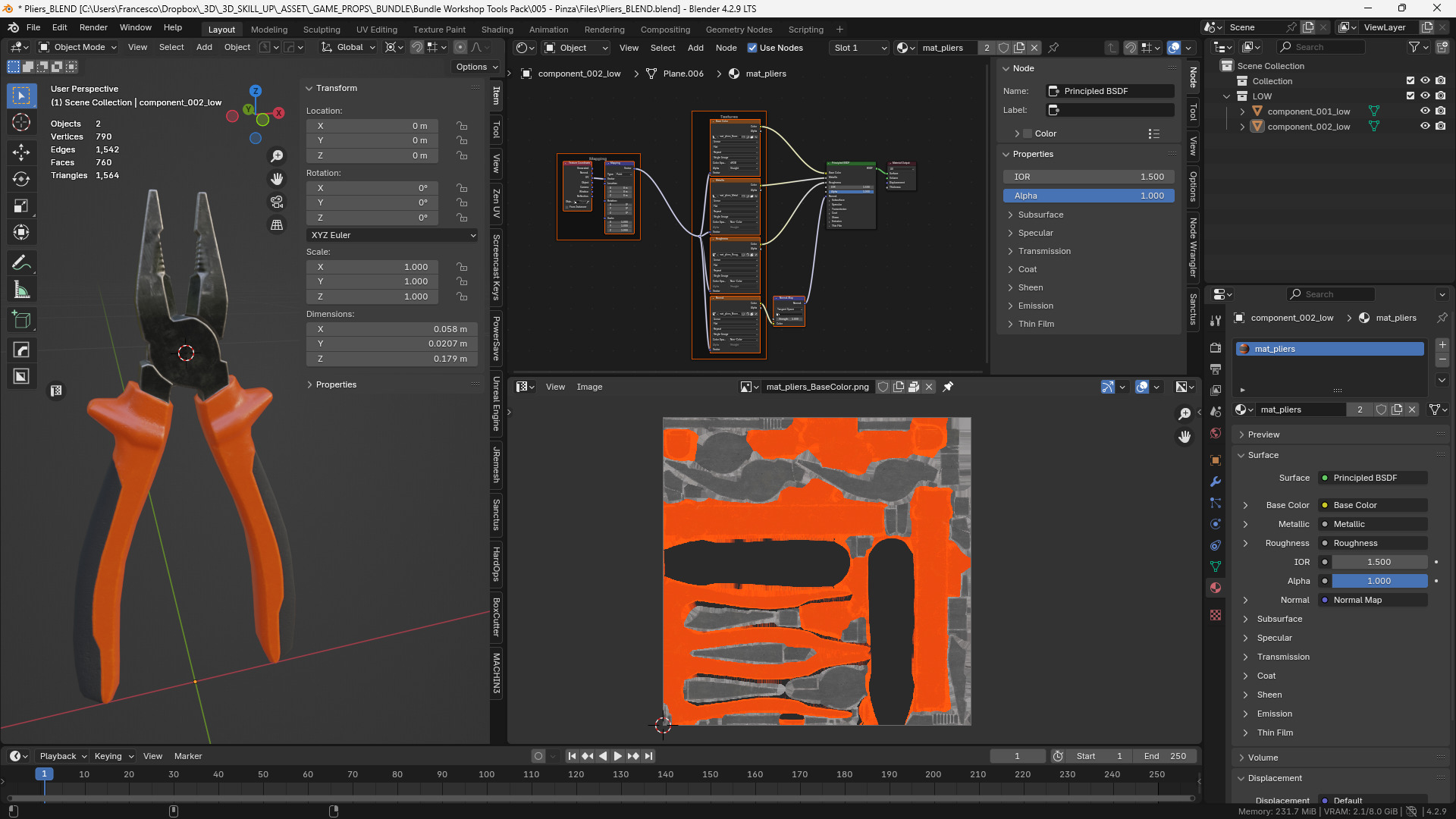This screenshot has width=1456, height=819.
Task: Open the Render menu
Action: (x=93, y=27)
